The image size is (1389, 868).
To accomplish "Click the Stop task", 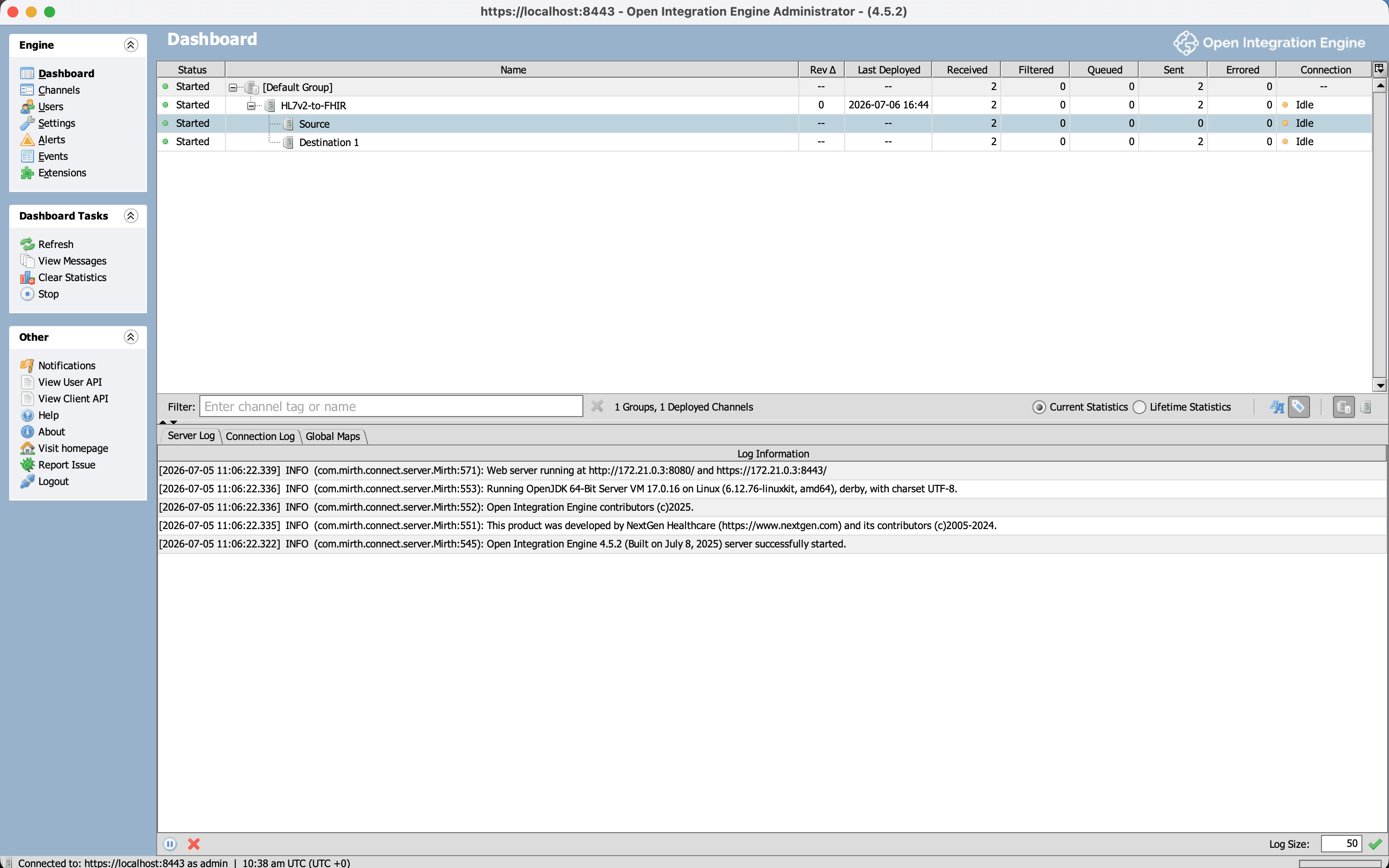I will (48, 294).
